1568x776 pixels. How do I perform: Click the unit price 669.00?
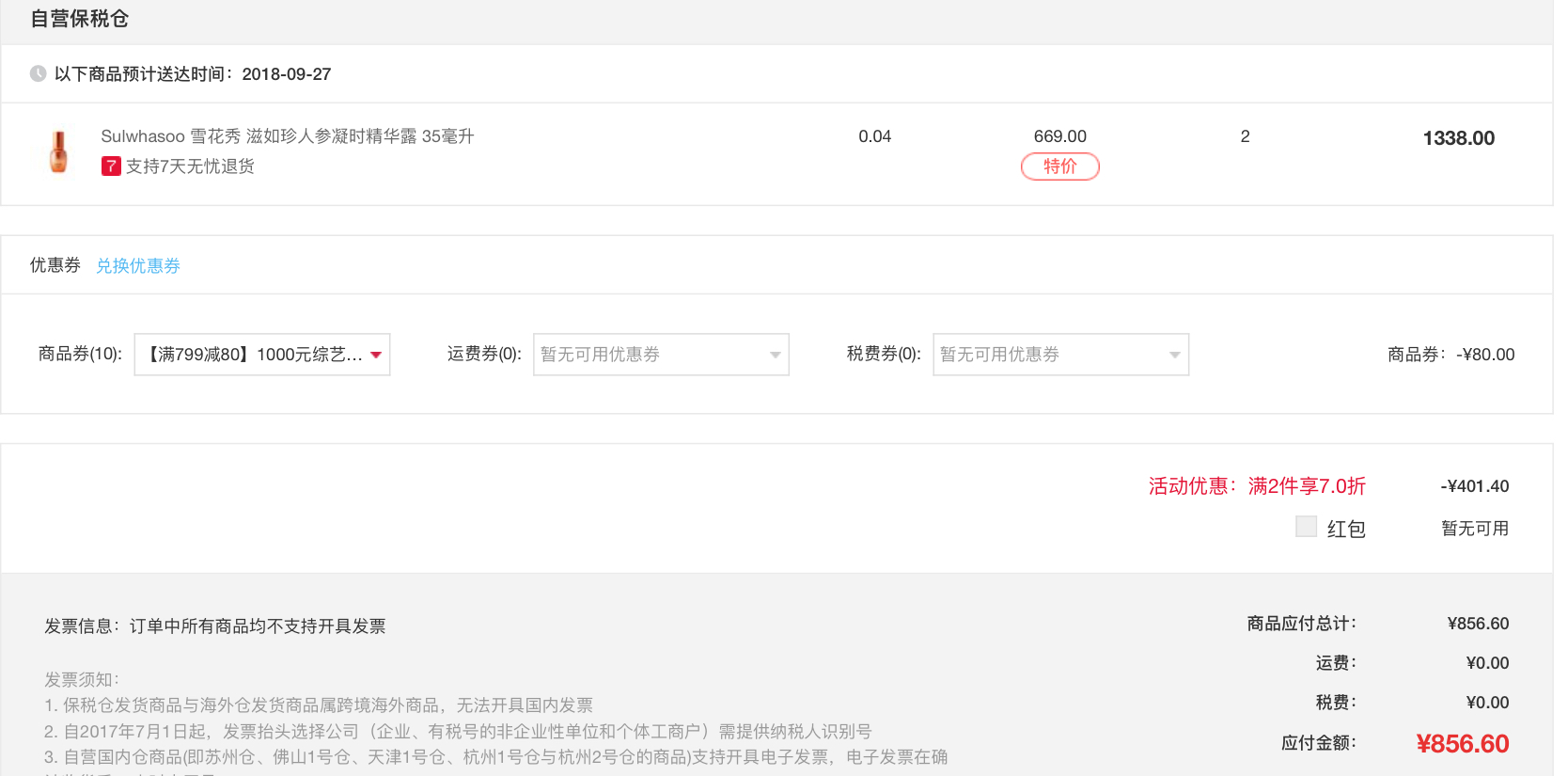[1059, 136]
